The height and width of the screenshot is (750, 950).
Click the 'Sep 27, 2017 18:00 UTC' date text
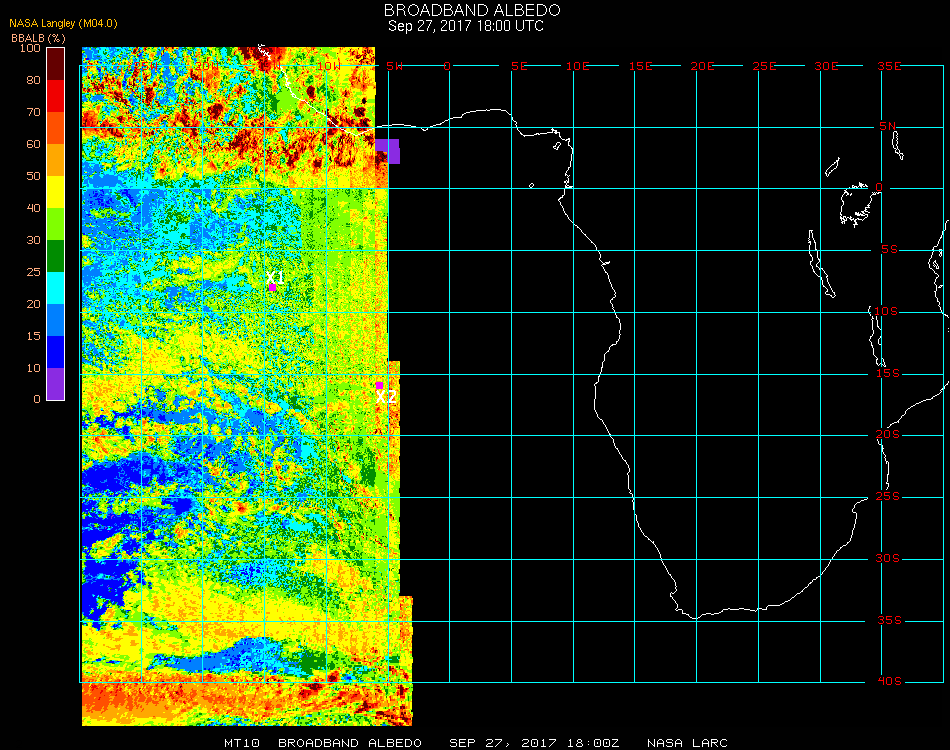pyautogui.click(x=466, y=26)
